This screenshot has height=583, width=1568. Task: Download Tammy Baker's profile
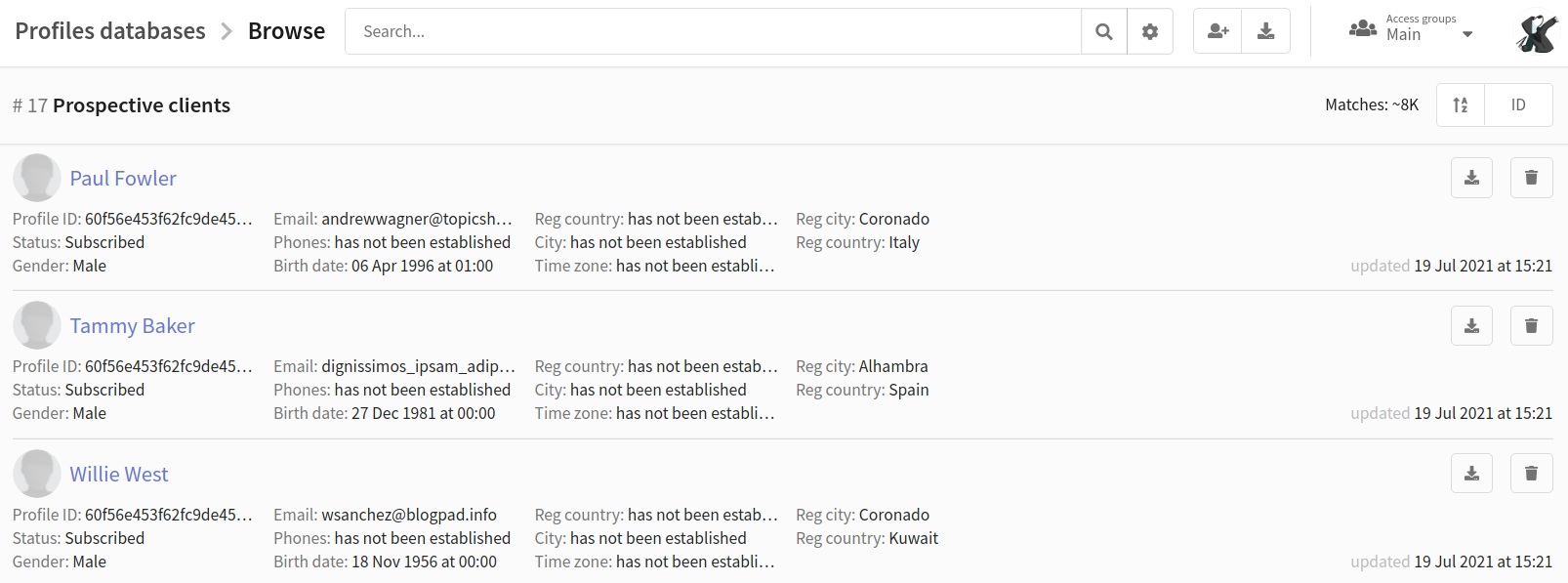pos(1471,325)
